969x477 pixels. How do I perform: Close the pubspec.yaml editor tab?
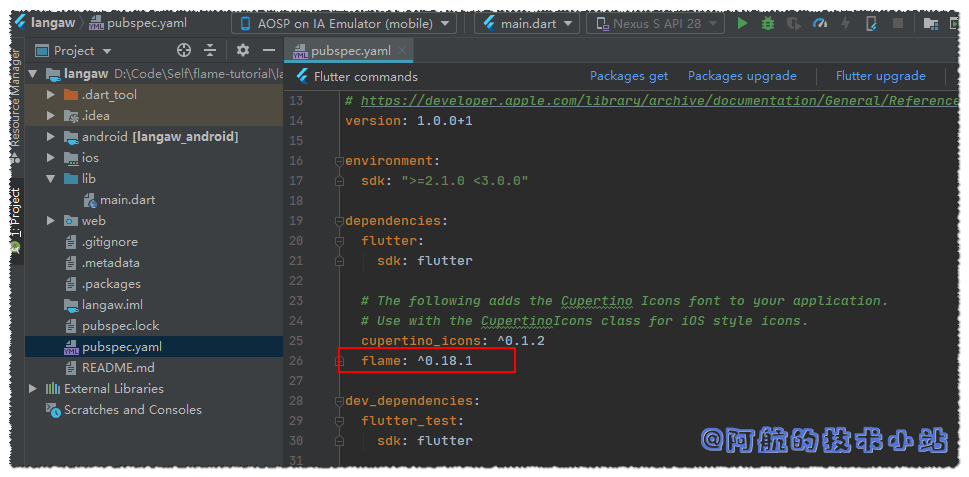[x=402, y=50]
